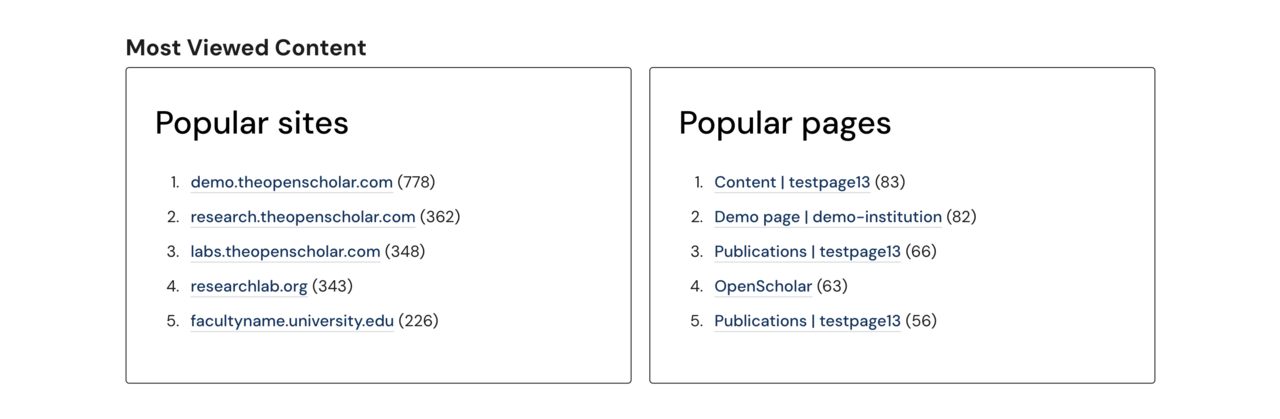Image resolution: width=1280 pixels, height=419 pixels.
Task: Click the (83) view count text
Action: pos(890,182)
